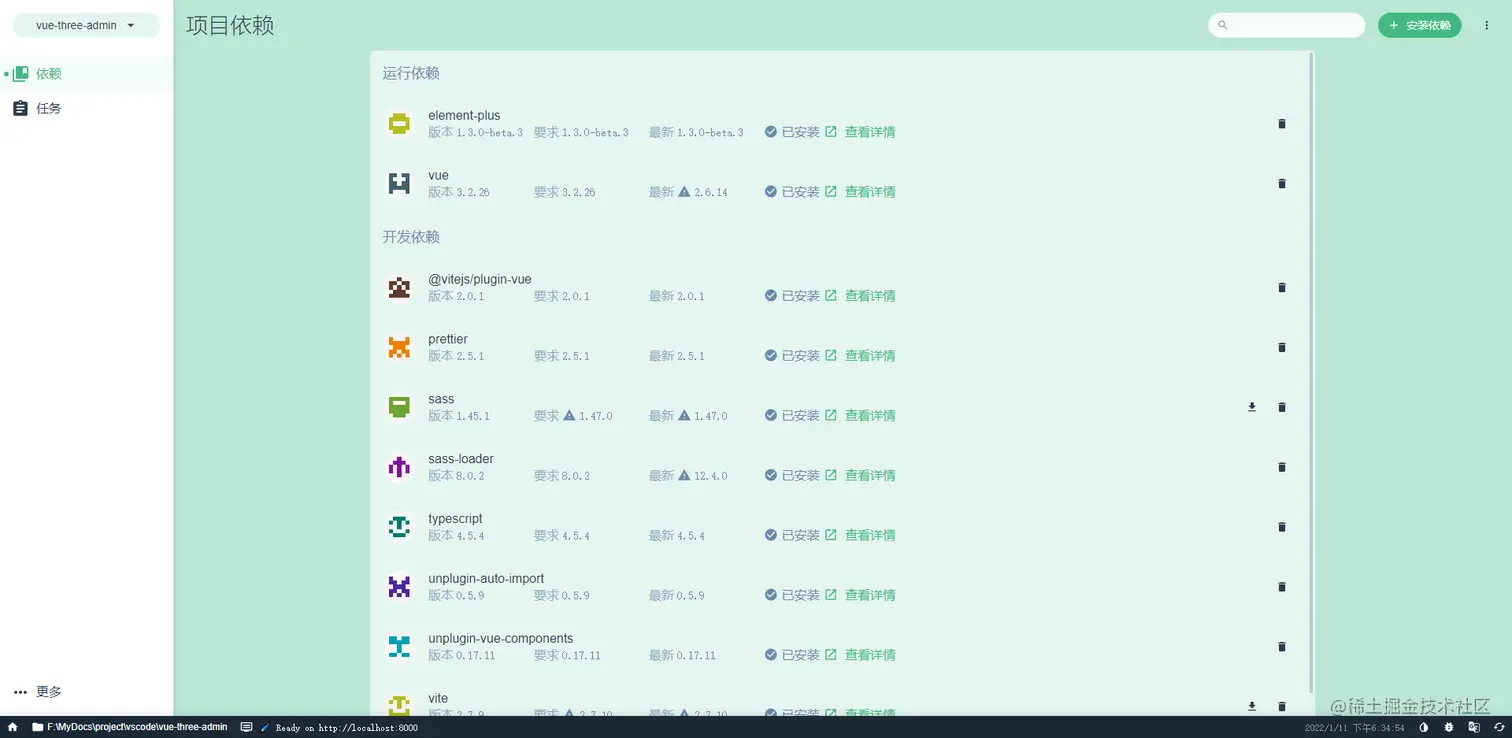Screen dimensions: 1512x738
Task: Open vue's external link beside 已安装
Action: tap(831, 191)
